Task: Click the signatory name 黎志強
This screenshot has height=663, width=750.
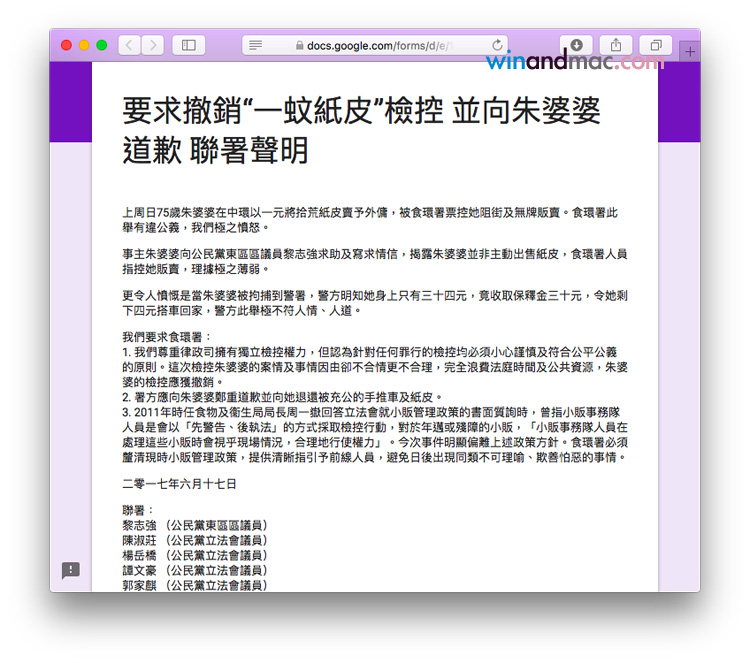Action: pos(139,525)
